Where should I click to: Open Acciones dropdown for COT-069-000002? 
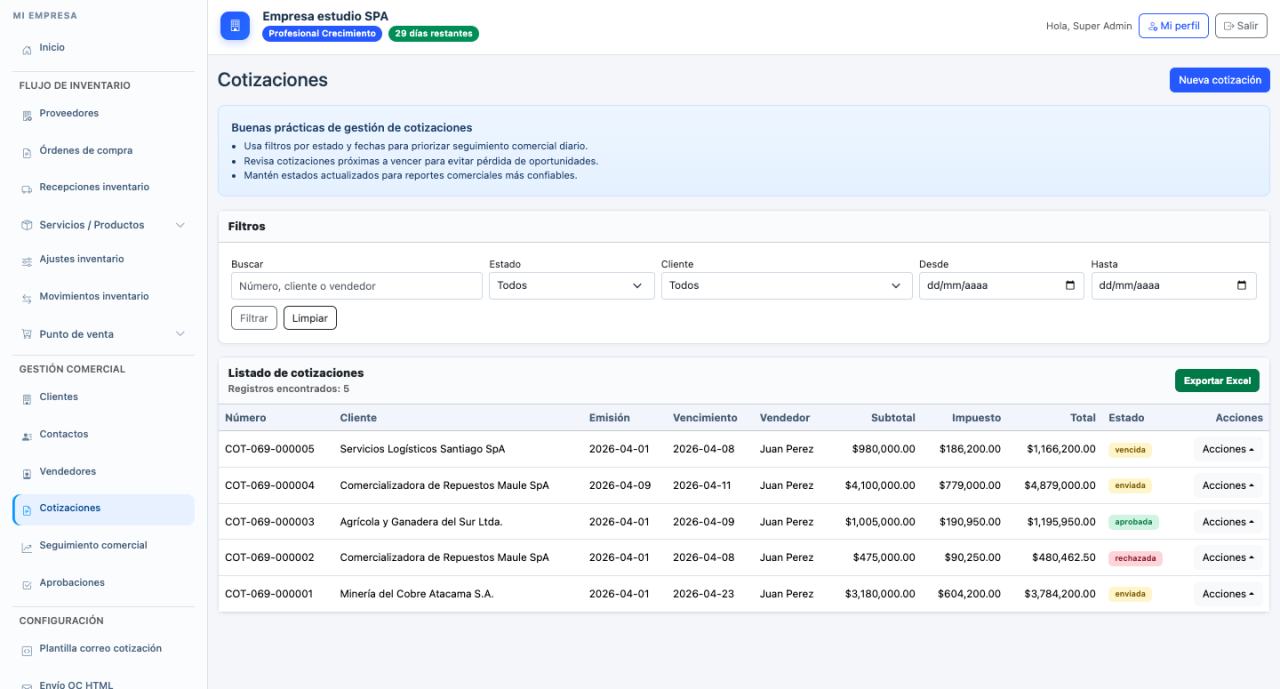[1228, 558]
